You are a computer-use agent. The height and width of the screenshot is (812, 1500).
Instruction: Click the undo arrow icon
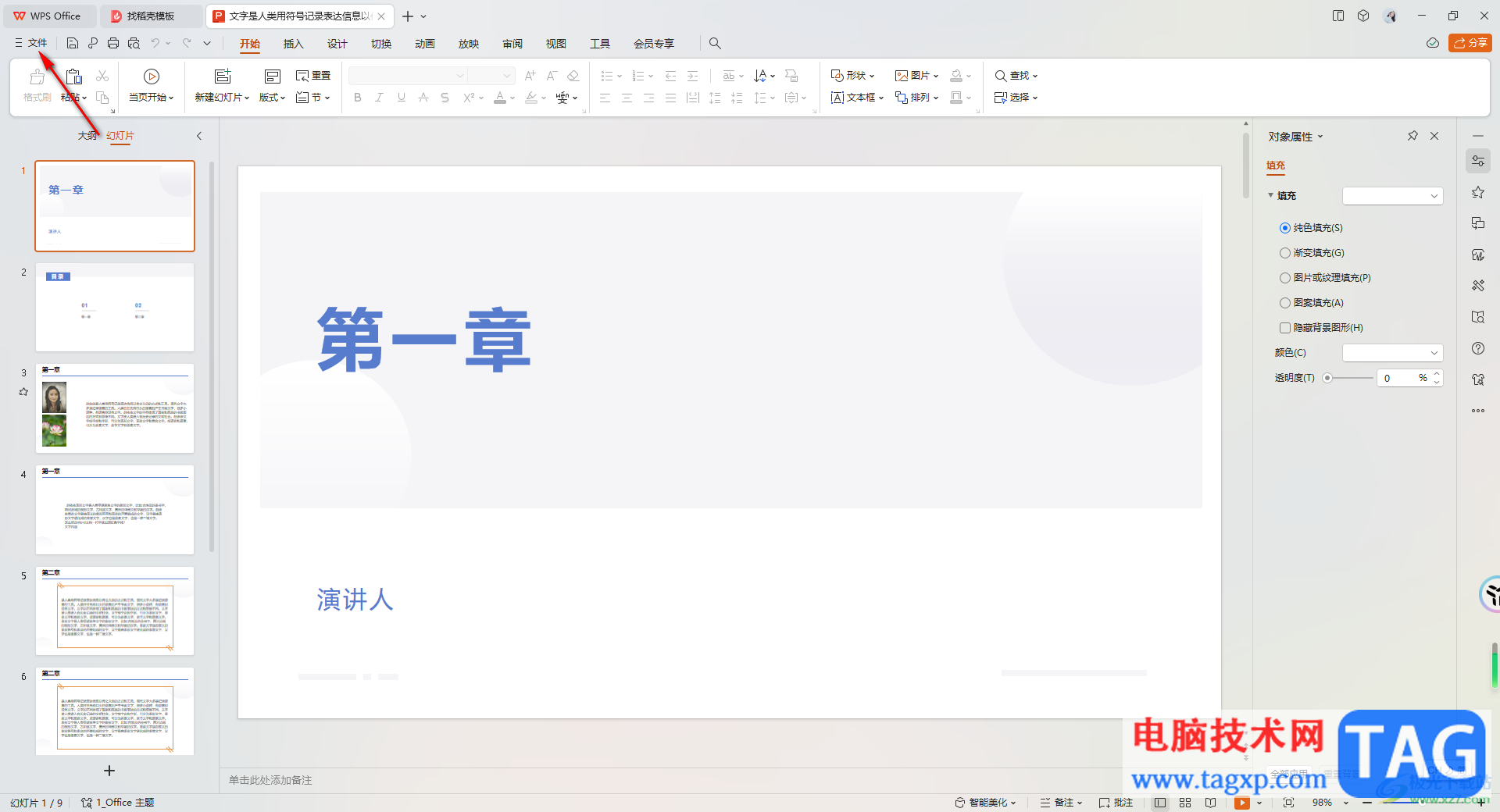(x=155, y=43)
